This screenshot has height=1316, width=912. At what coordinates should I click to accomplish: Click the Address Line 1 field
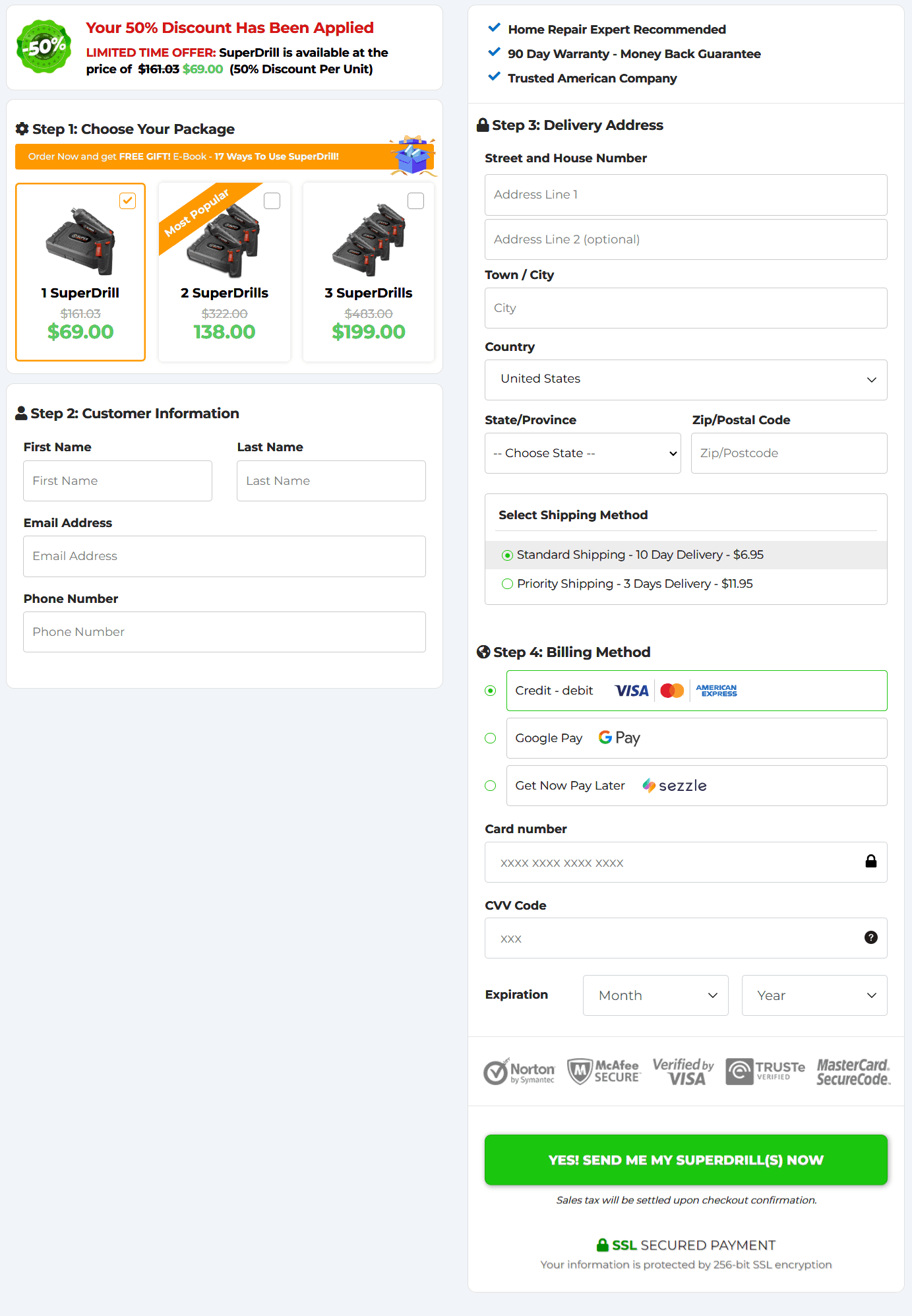pyautogui.click(x=686, y=195)
